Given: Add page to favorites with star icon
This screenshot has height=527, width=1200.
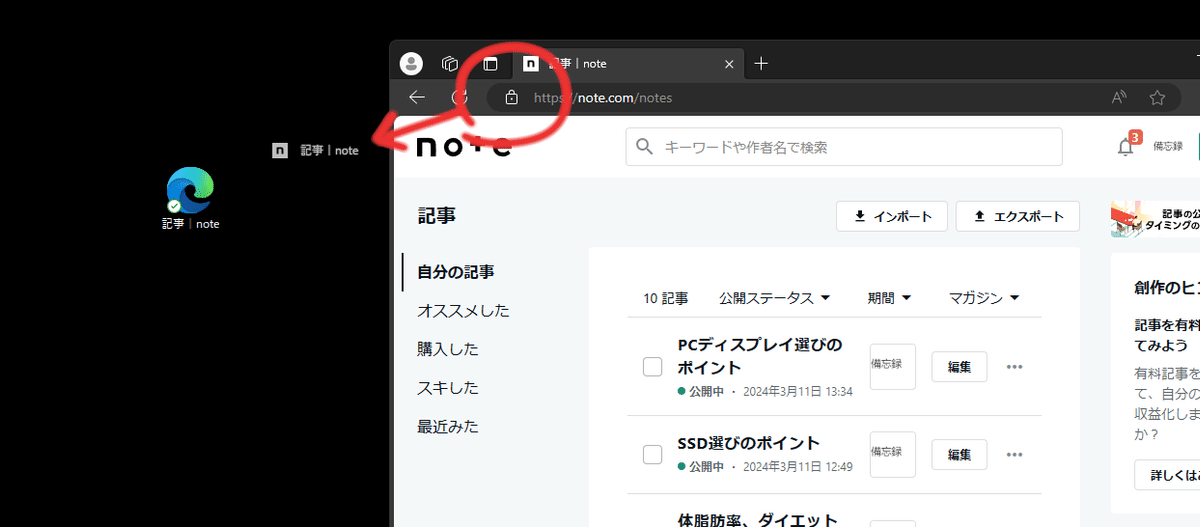Looking at the screenshot, I should coord(1157,98).
